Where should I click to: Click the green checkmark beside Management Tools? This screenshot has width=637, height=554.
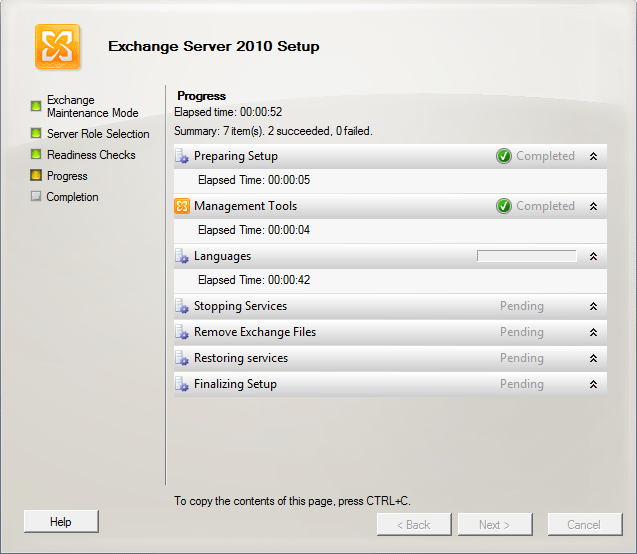(504, 206)
